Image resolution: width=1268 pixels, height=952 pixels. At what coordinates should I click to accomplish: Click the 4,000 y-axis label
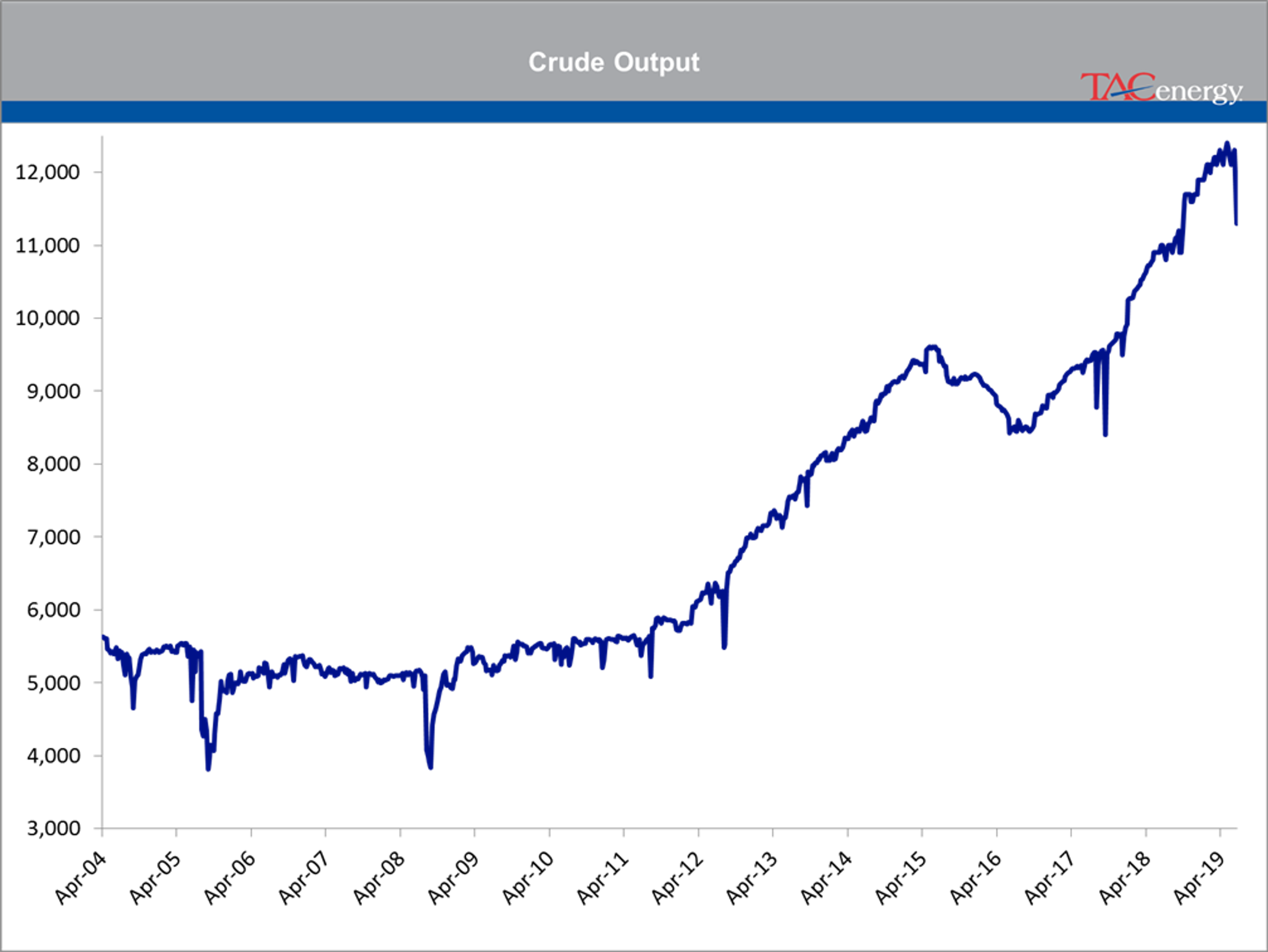point(53,756)
